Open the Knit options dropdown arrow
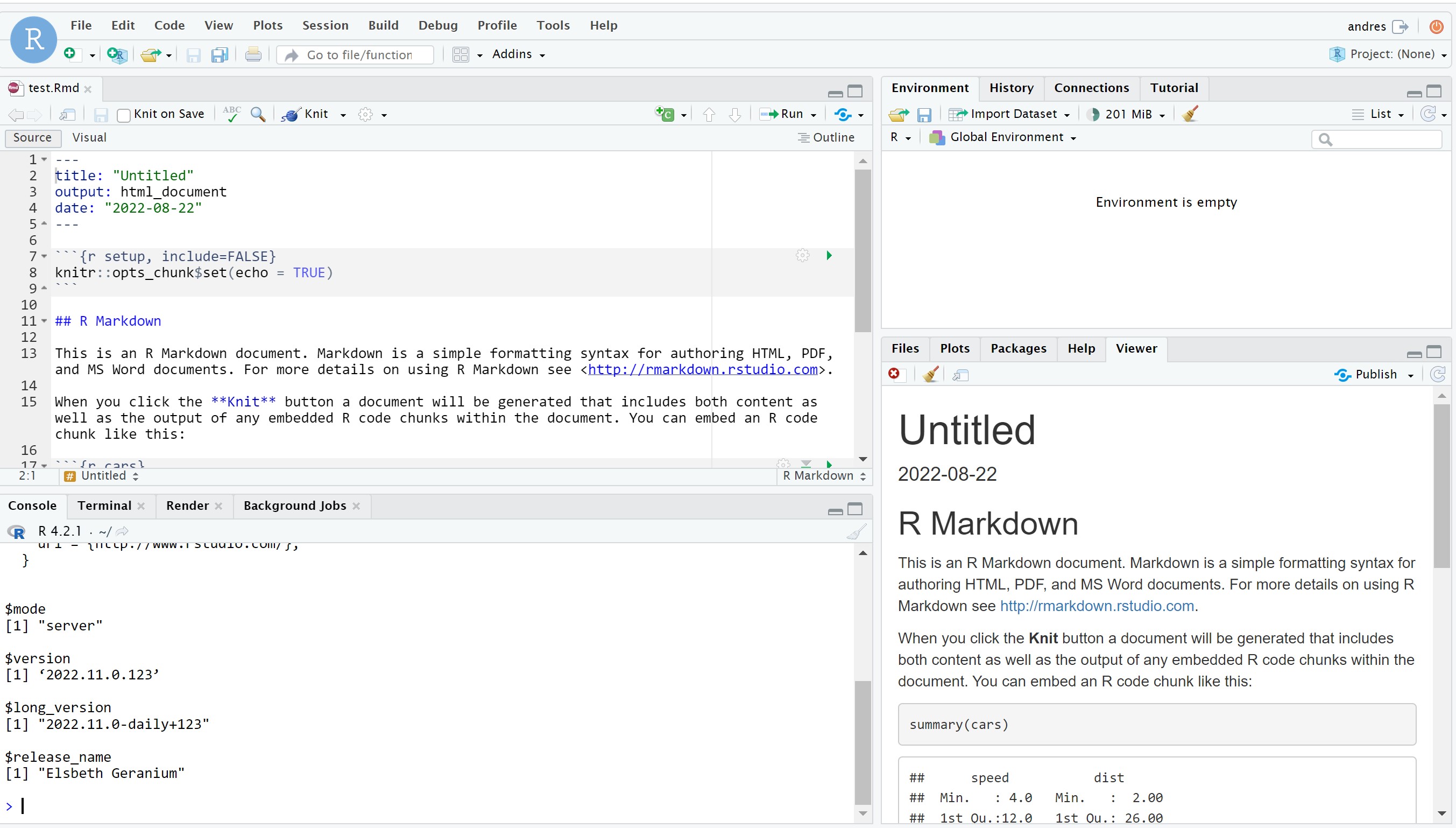 click(343, 115)
